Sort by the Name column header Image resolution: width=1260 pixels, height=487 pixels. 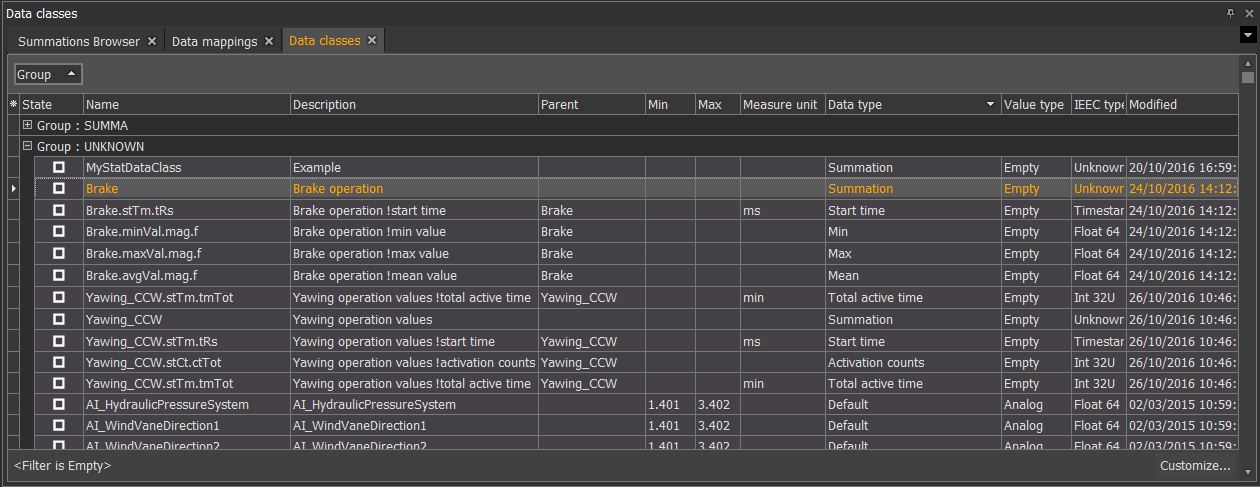point(187,104)
